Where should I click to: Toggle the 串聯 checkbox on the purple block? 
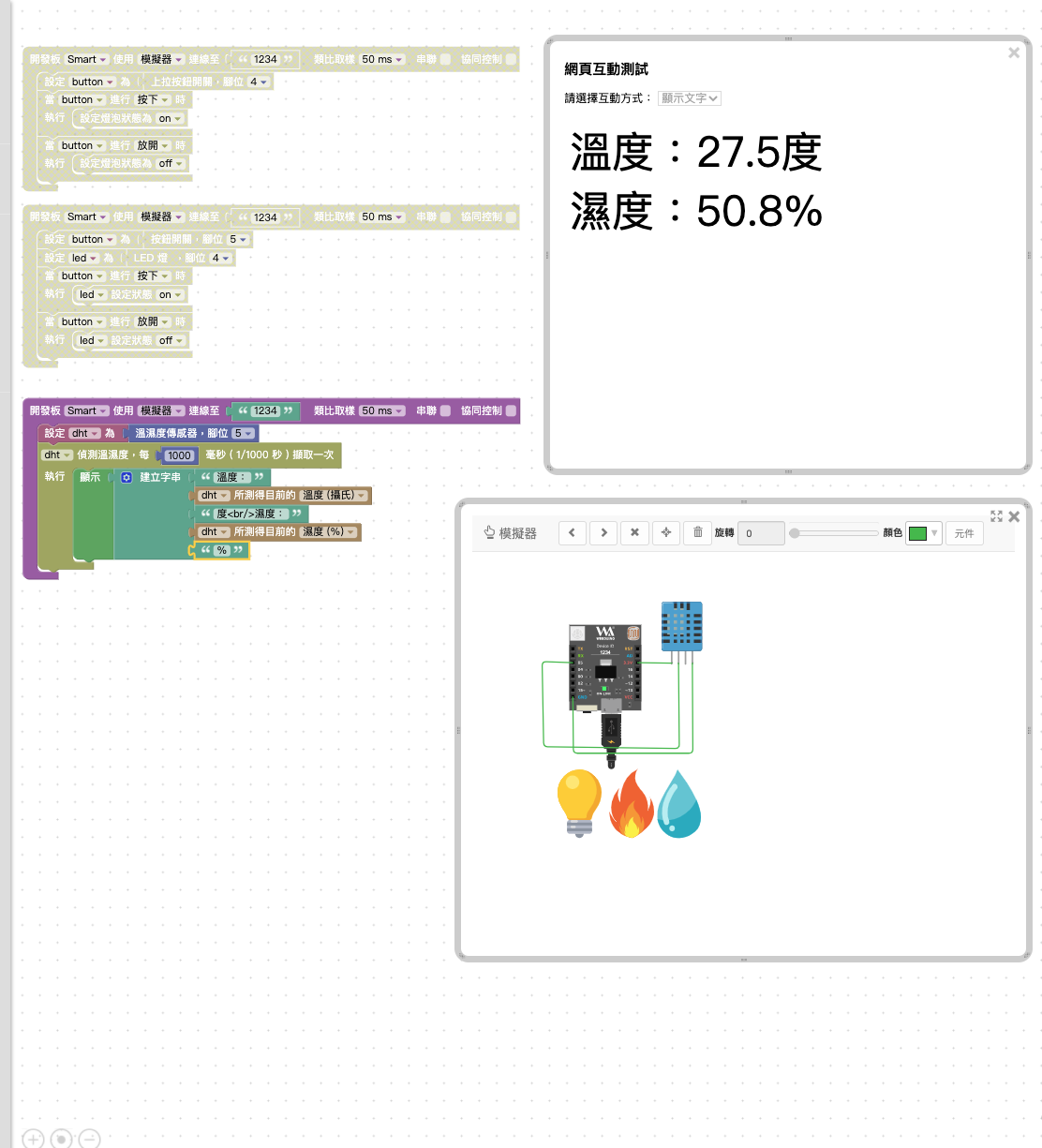point(445,411)
